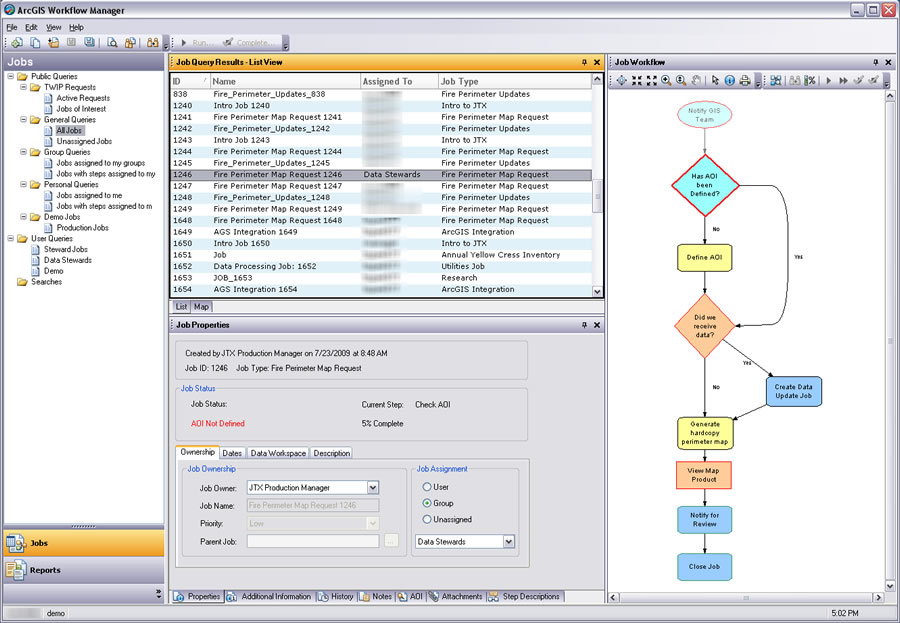
Task: Collapse the Personal Queries folder
Action: point(24,184)
